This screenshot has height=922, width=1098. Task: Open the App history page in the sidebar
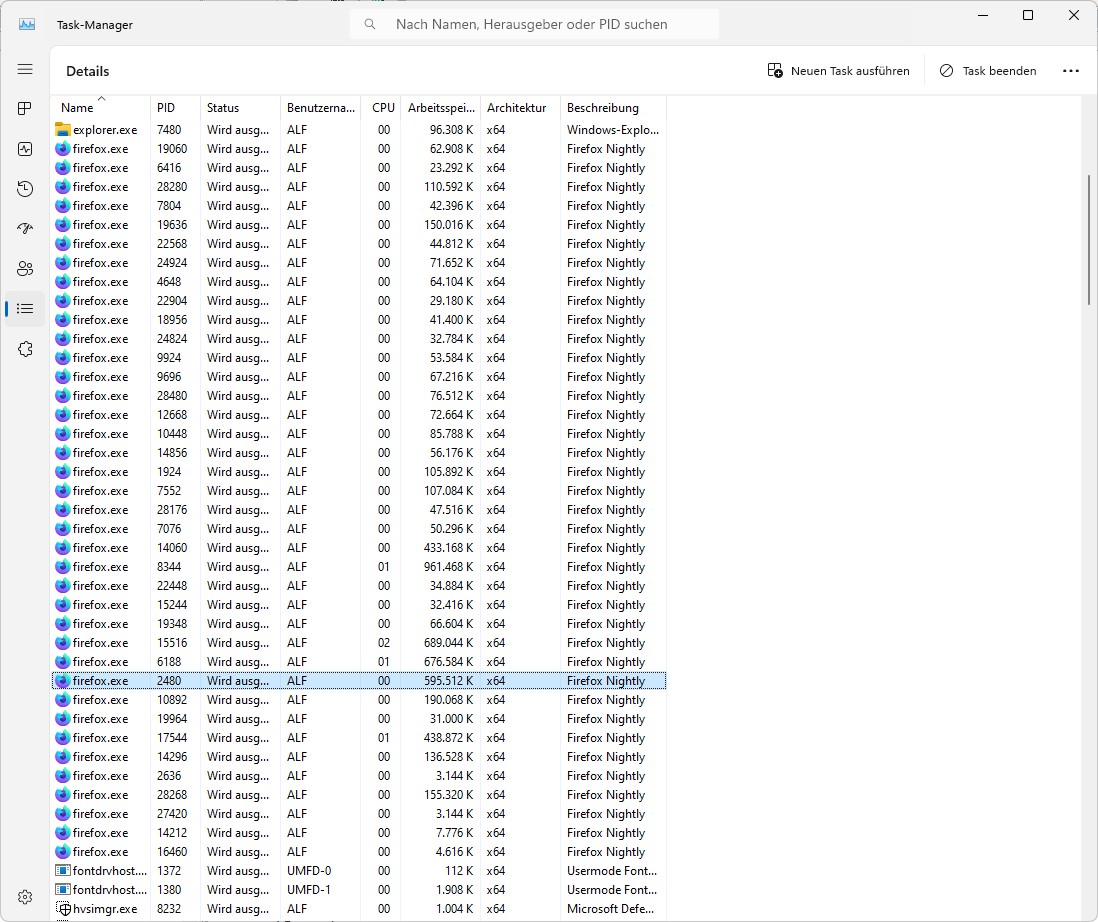click(x=25, y=188)
